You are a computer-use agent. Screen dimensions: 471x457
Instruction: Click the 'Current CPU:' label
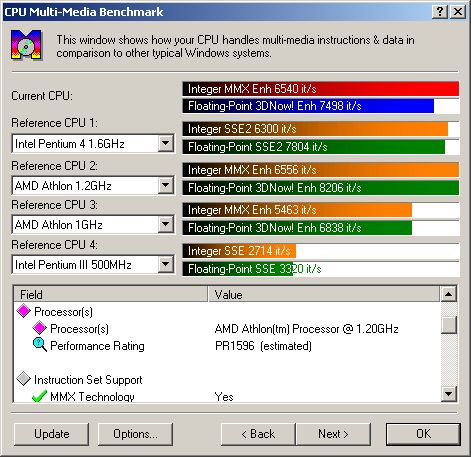coord(42,96)
